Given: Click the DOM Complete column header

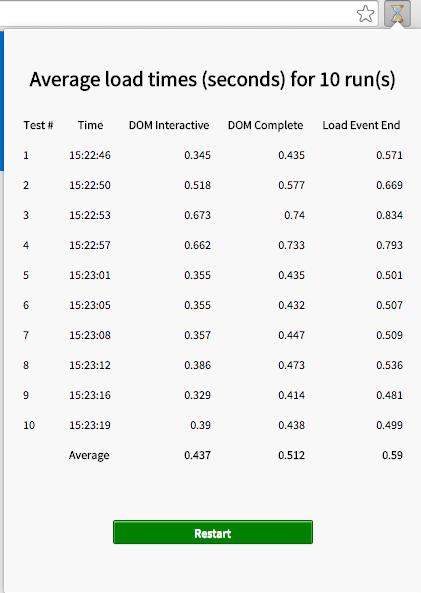Looking at the screenshot, I should point(266,125).
